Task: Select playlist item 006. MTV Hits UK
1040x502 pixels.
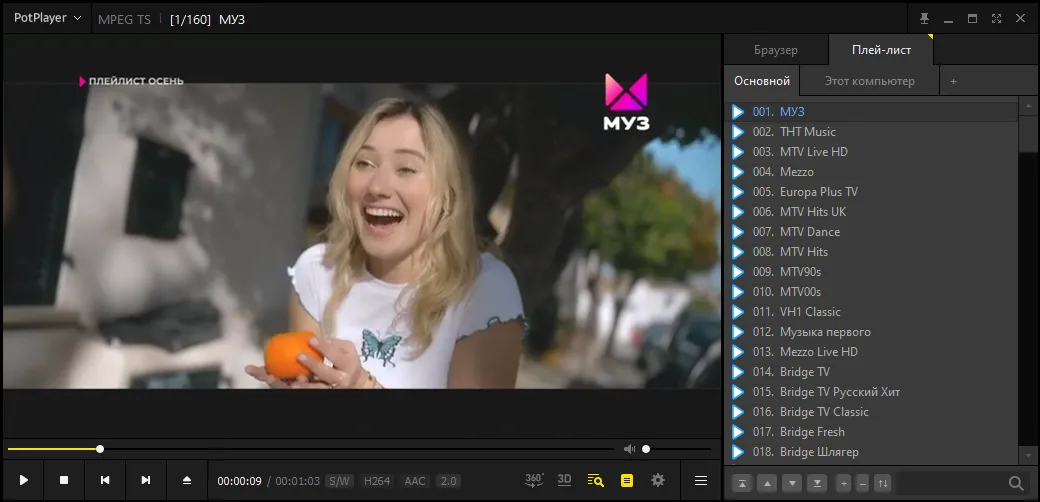Action: [x=871, y=212]
